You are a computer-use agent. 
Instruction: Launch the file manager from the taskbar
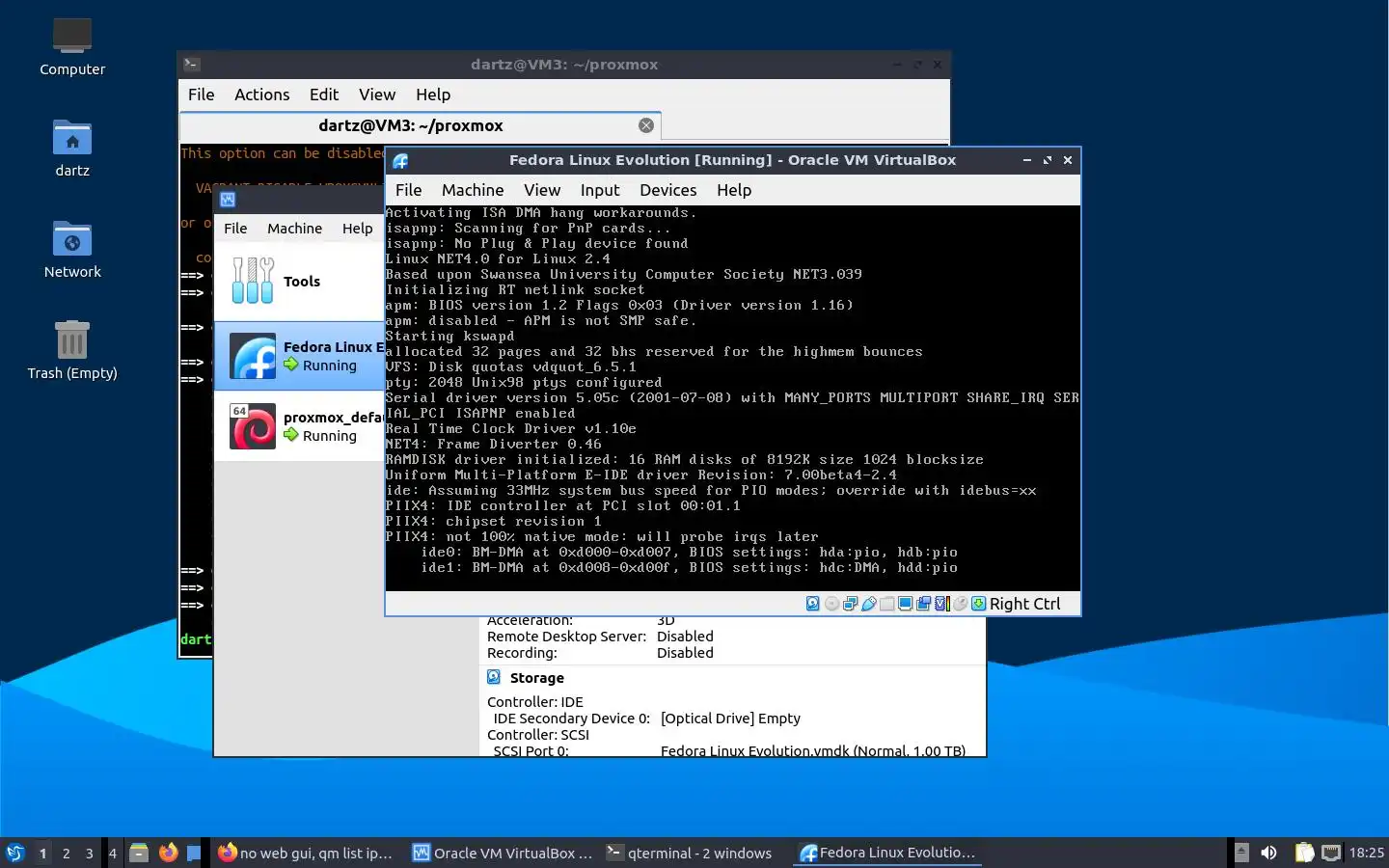[x=139, y=853]
